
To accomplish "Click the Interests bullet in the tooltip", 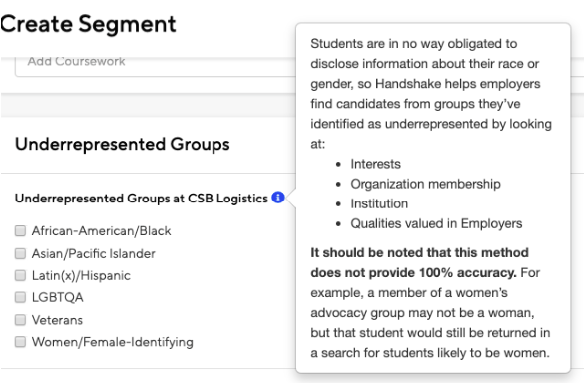I will coord(375,164).
